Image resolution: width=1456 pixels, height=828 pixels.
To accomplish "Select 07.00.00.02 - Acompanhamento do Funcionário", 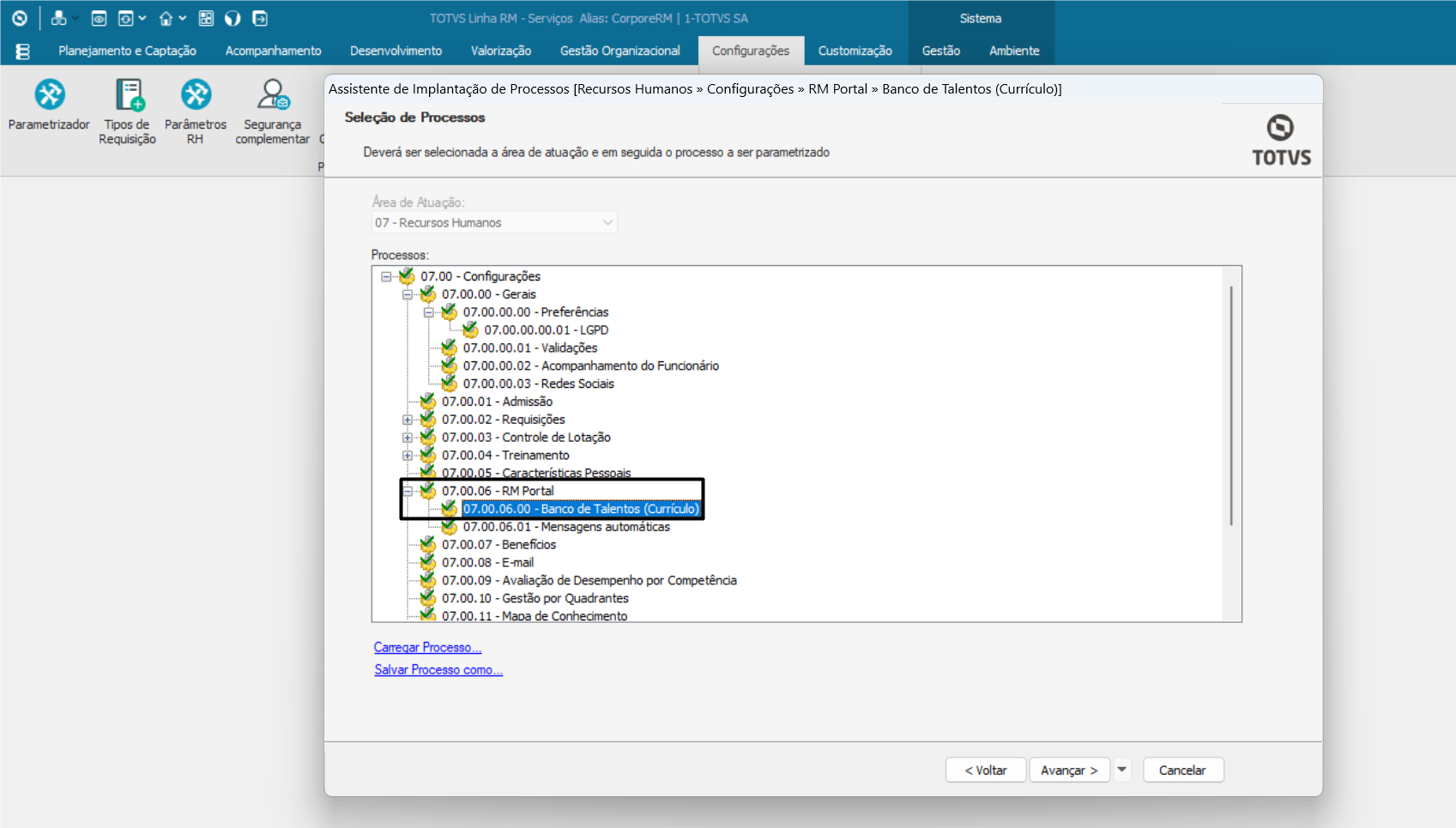I will (x=591, y=366).
